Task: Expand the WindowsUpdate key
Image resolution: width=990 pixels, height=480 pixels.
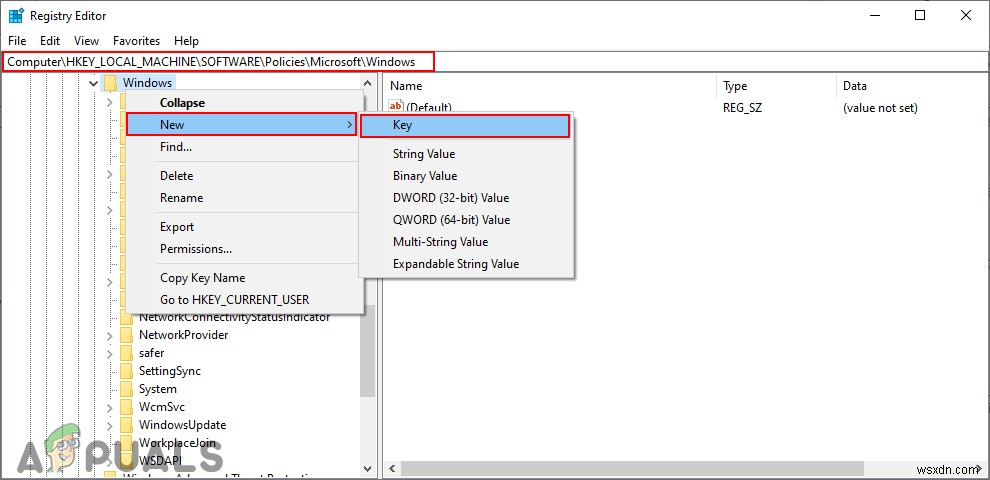Action: coord(109,425)
